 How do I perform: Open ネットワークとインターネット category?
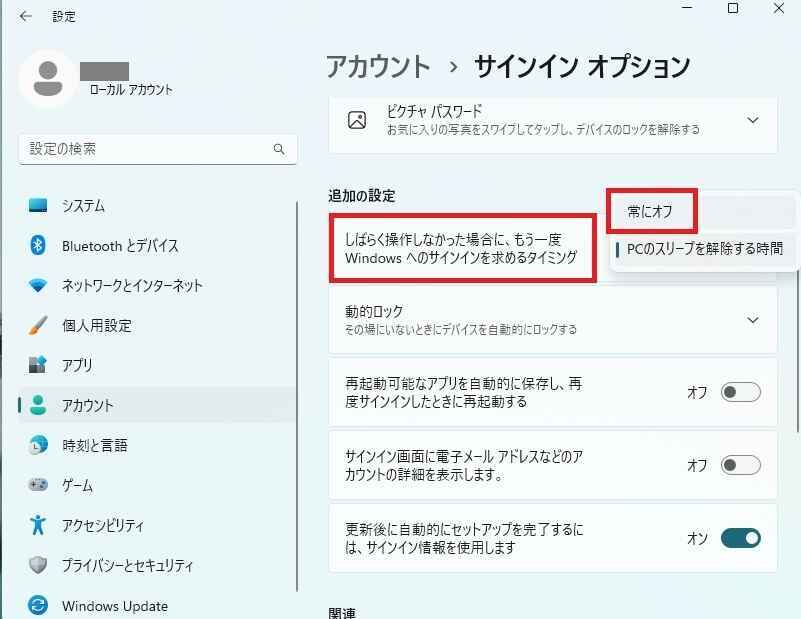click(157, 285)
